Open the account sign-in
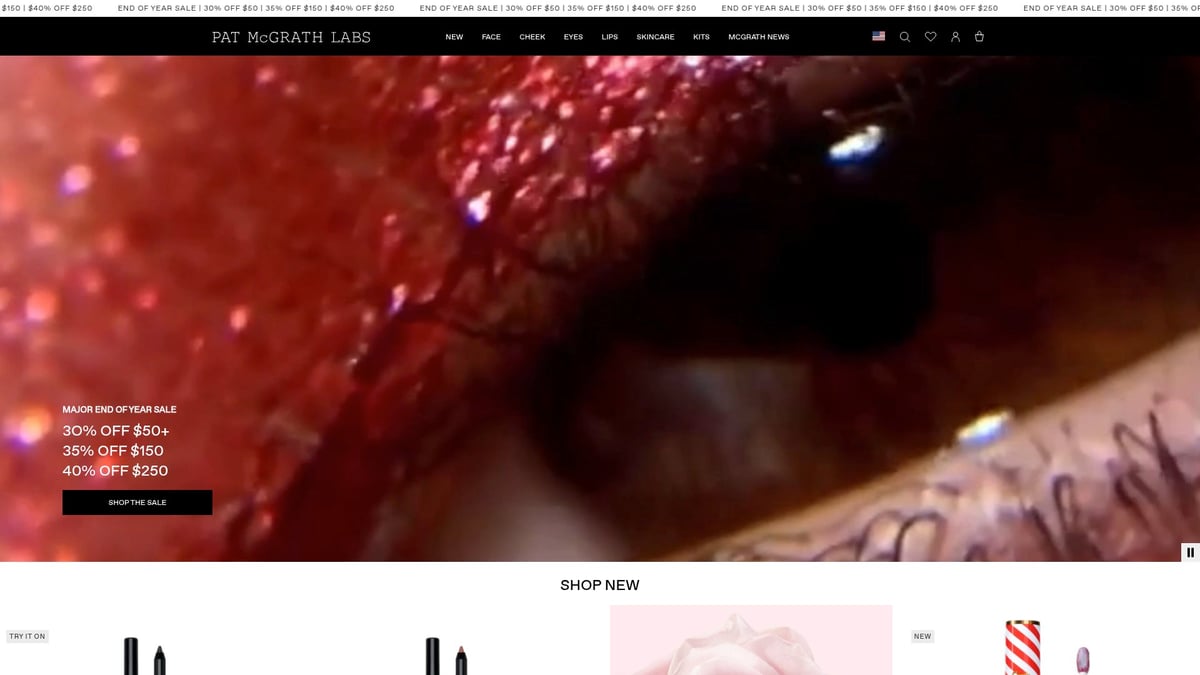 [955, 36]
